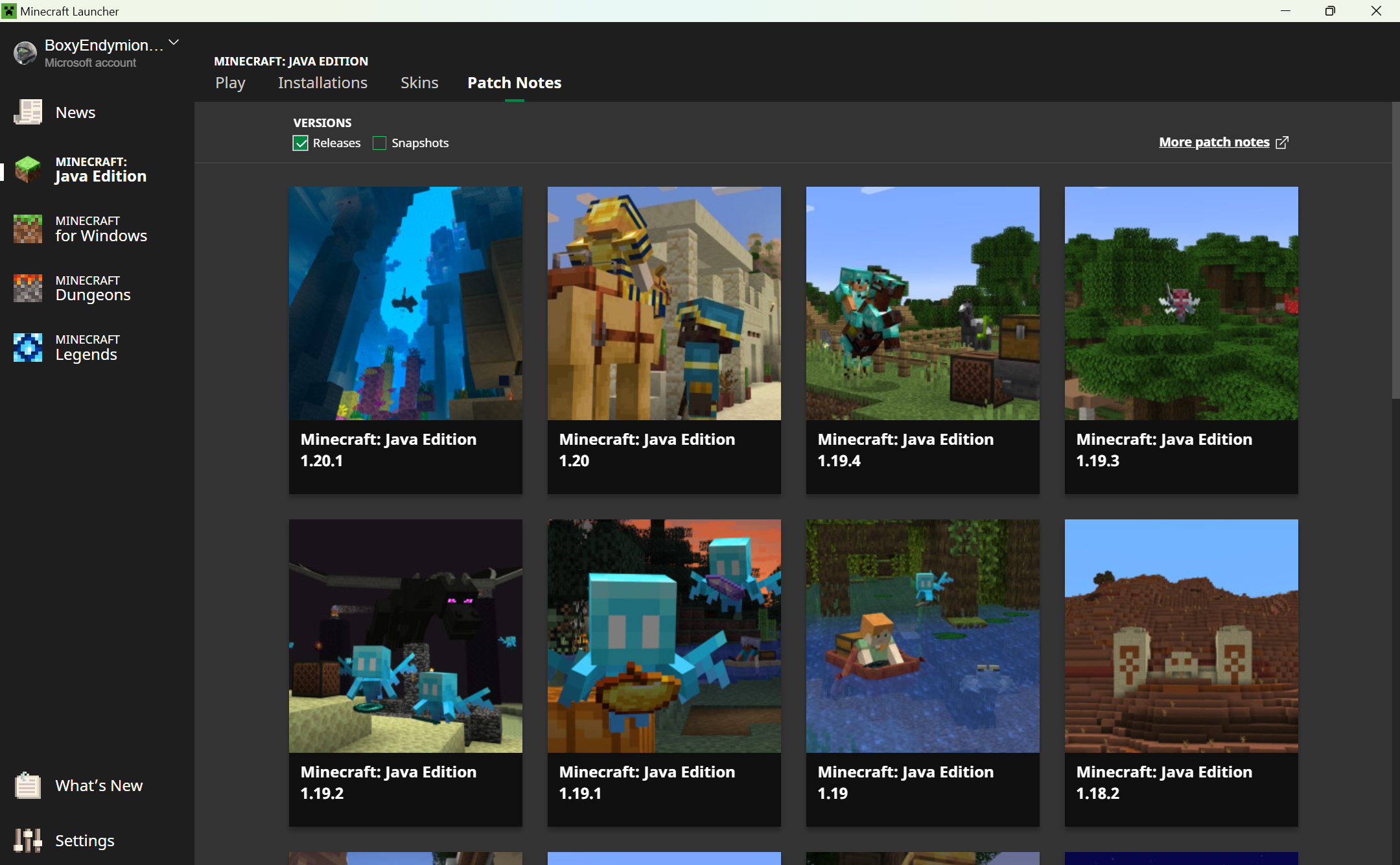Go to the Skins tab
1400x865 pixels.
(x=419, y=83)
